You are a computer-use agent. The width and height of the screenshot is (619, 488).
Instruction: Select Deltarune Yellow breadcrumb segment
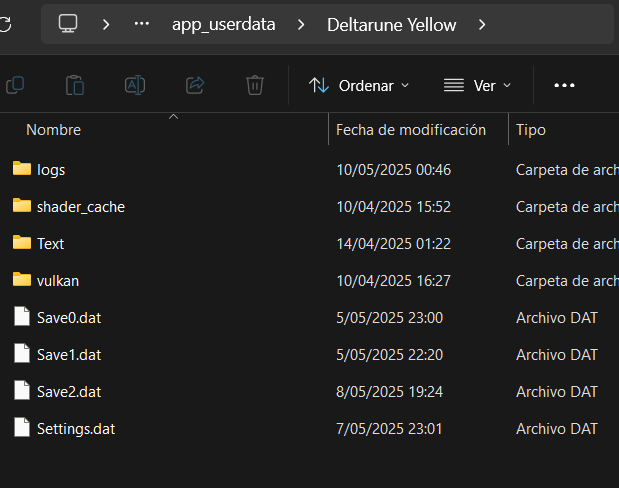392,25
